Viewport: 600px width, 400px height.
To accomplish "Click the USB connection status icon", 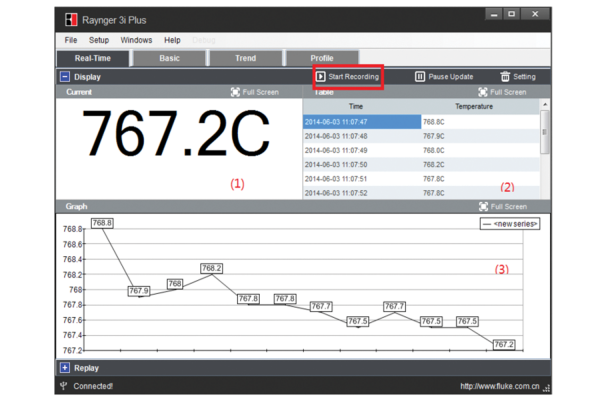I will click(x=64, y=386).
